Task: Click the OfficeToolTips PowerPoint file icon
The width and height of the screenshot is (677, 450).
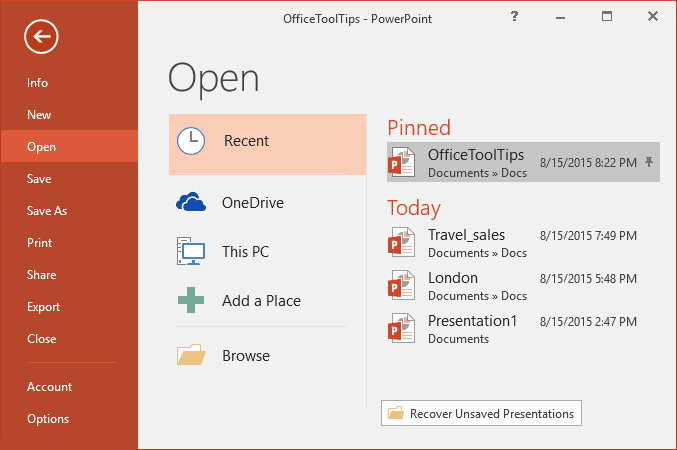Action: coord(402,162)
